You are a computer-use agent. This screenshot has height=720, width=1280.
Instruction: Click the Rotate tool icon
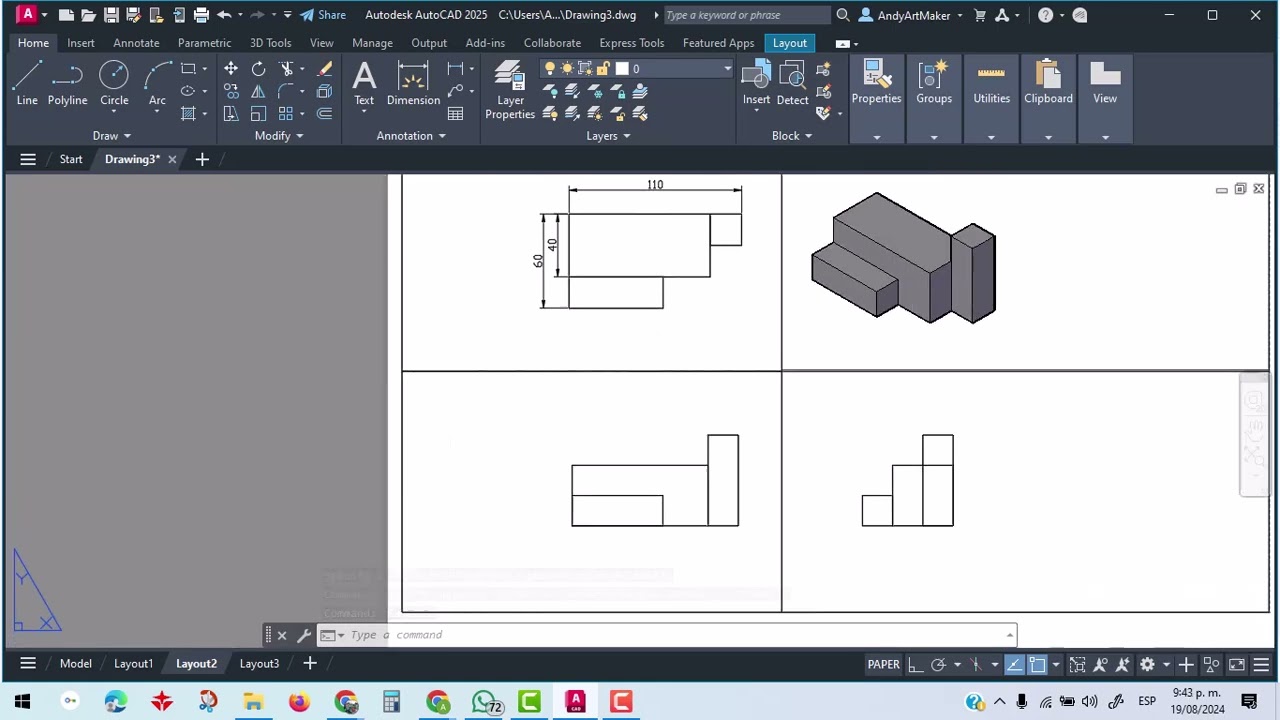(258, 68)
